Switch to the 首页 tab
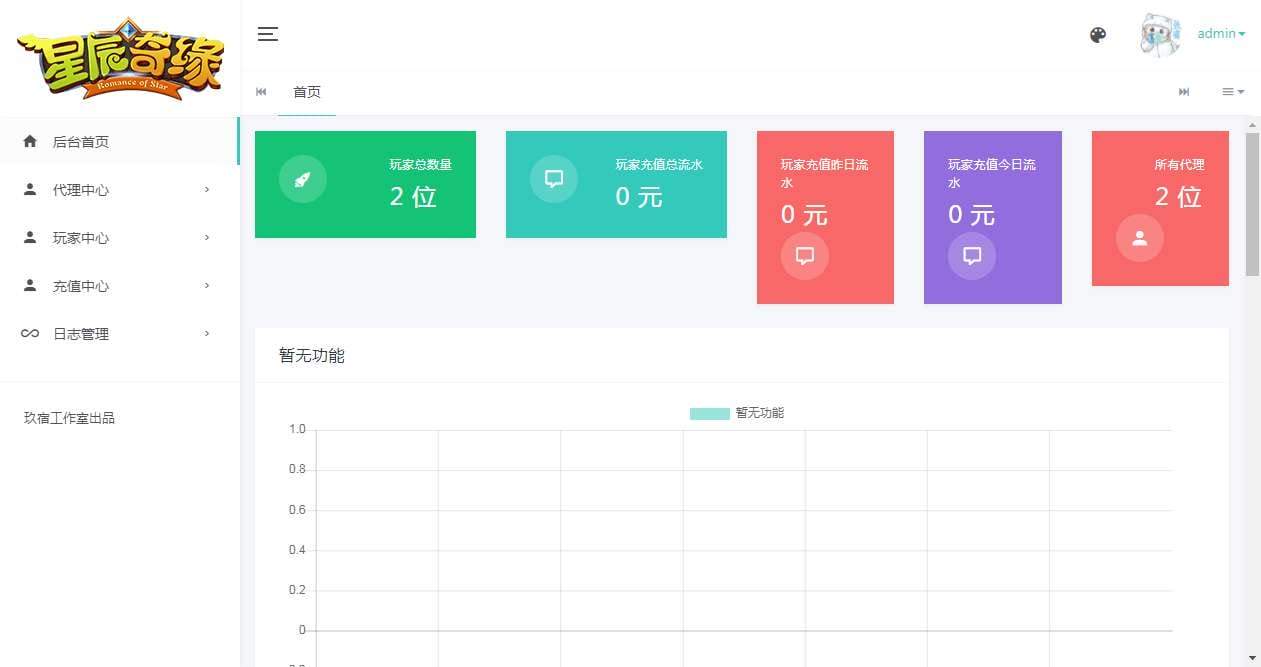The width and height of the screenshot is (1261, 667). click(x=307, y=92)
